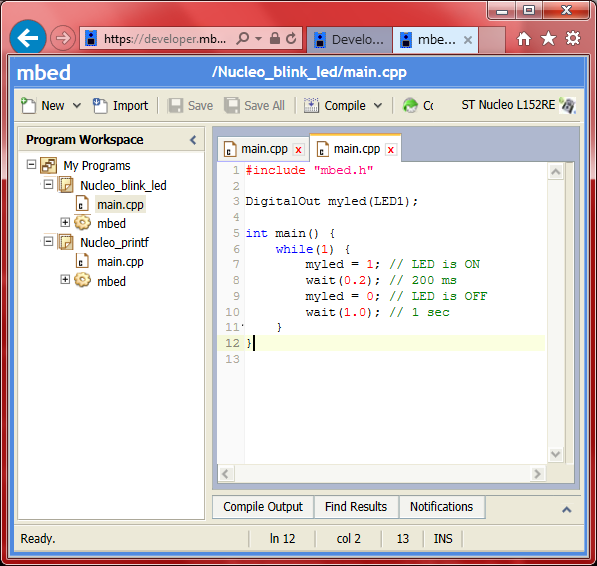Viewport: 597px width, 566px height.
Task: Click the New program icon
Action: tap(29, 105)
